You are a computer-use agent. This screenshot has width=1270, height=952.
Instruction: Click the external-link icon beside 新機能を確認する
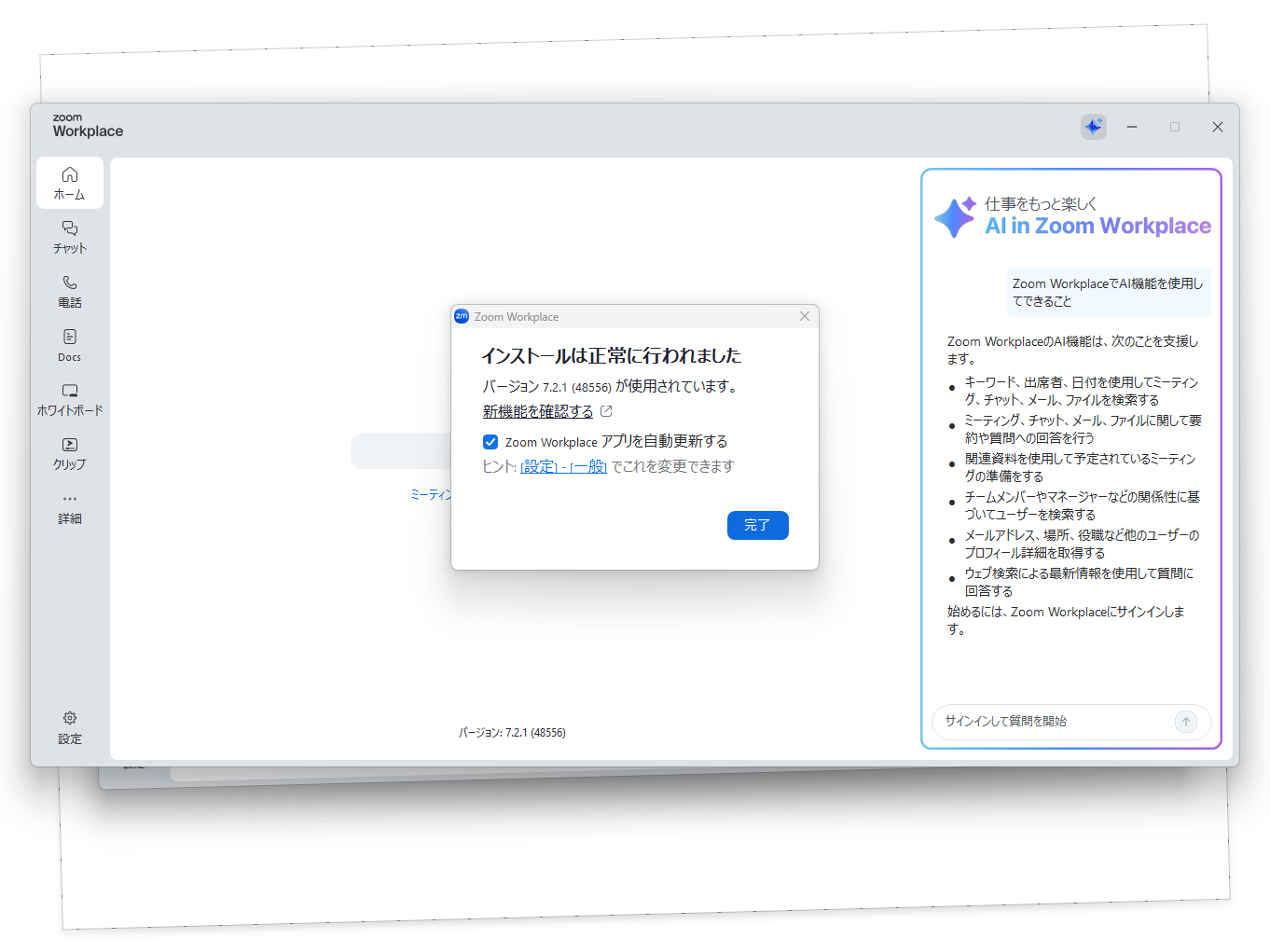tap(606, 411)
